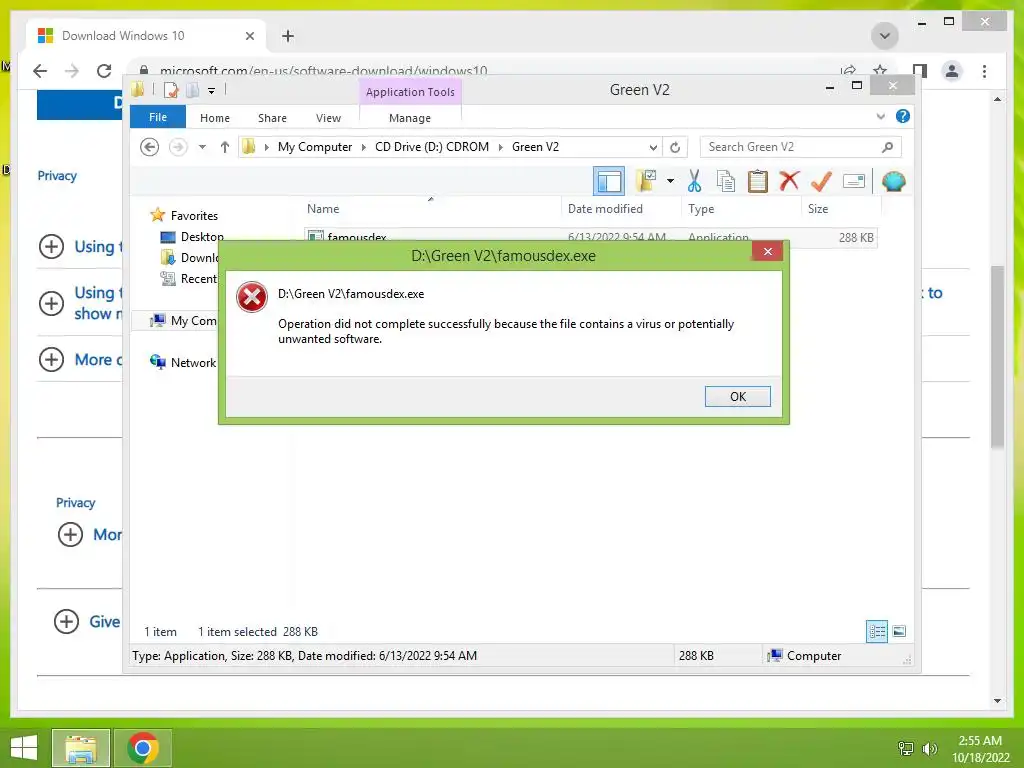
Task: Open the Share ribbon tab
Action: click(x=272, y=118)
